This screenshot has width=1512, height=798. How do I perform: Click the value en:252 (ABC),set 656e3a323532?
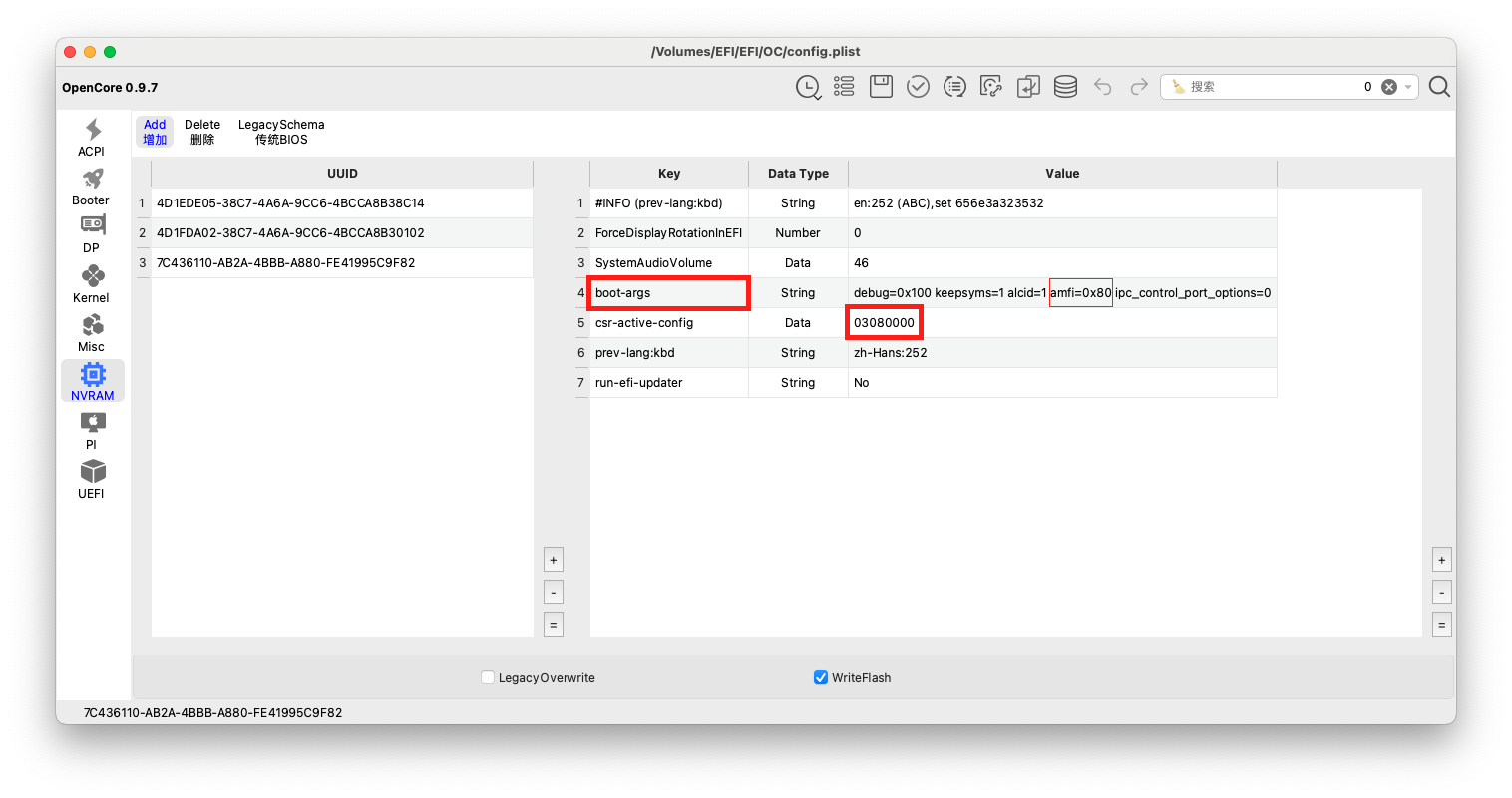(1062, 203)
